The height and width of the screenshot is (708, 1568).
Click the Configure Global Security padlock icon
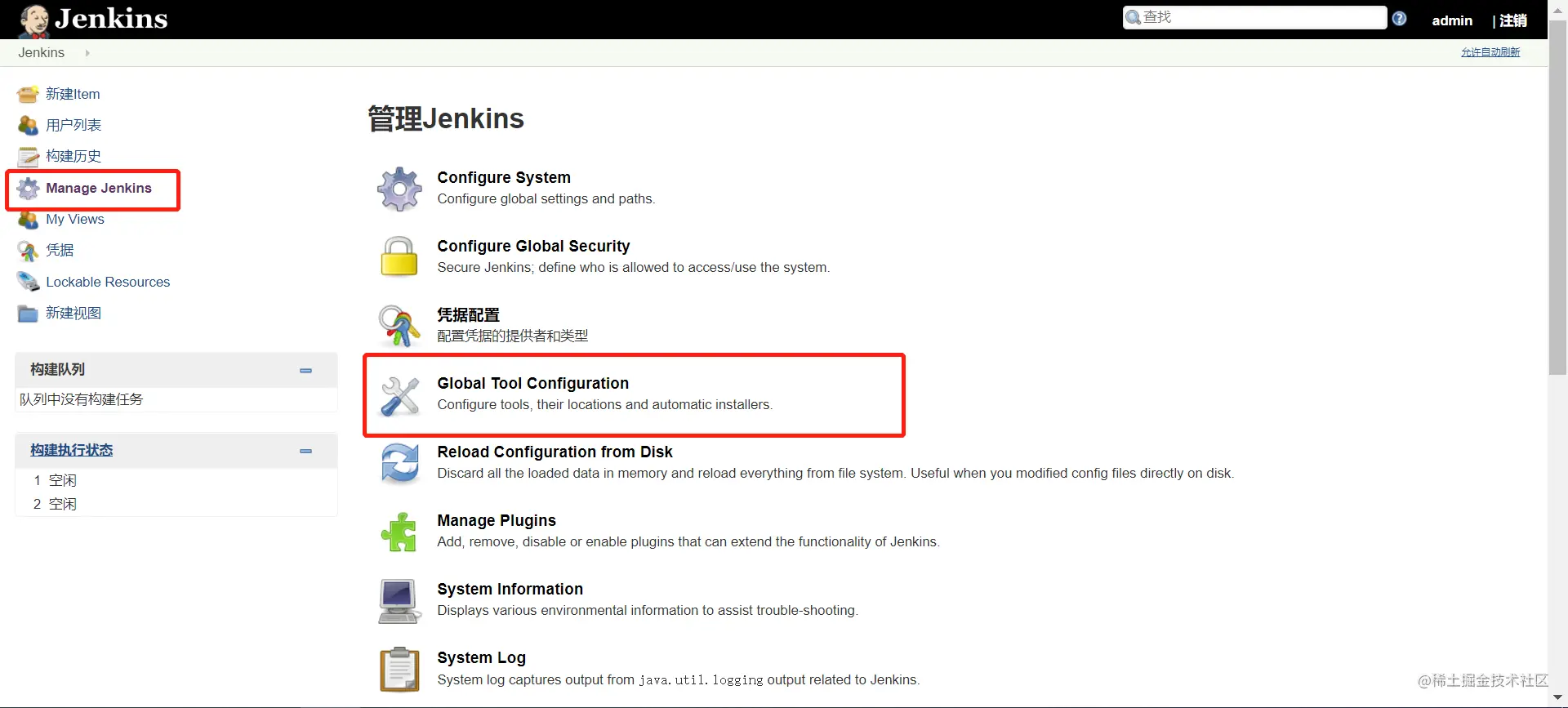point(399,256)
